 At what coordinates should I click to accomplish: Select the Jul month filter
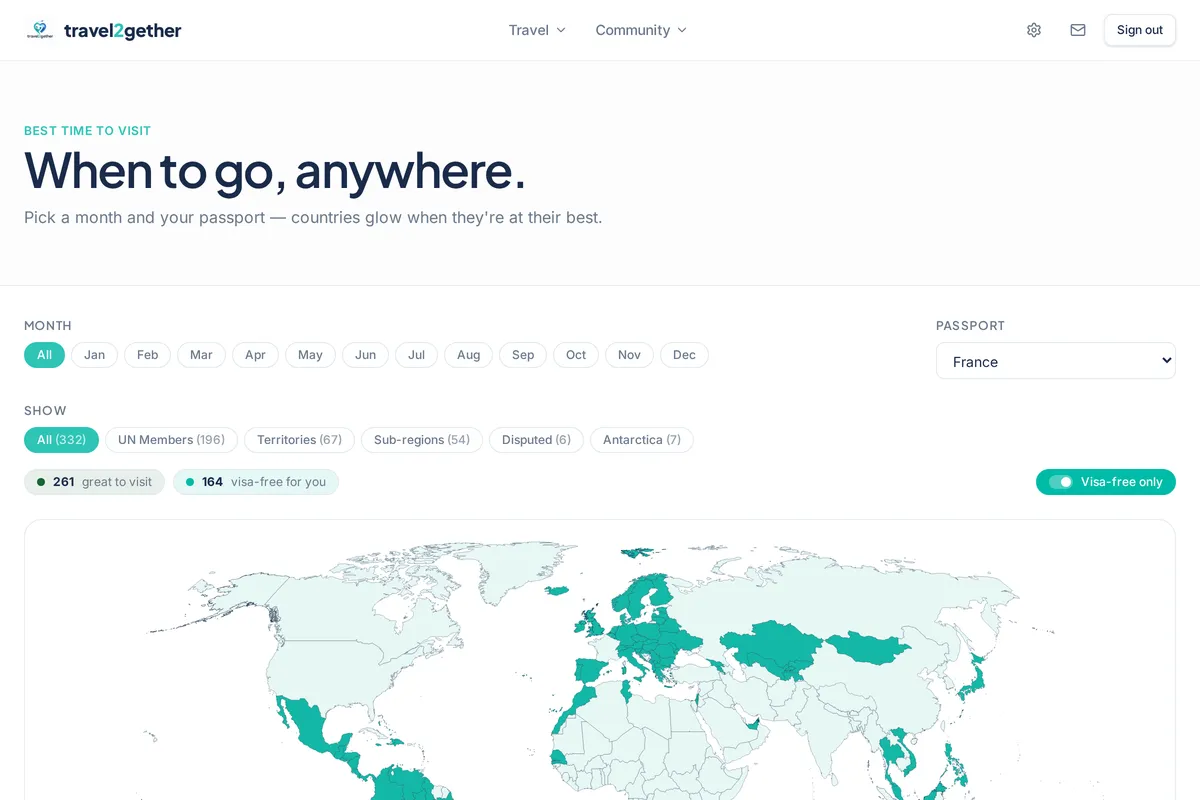tap(416, 355)
